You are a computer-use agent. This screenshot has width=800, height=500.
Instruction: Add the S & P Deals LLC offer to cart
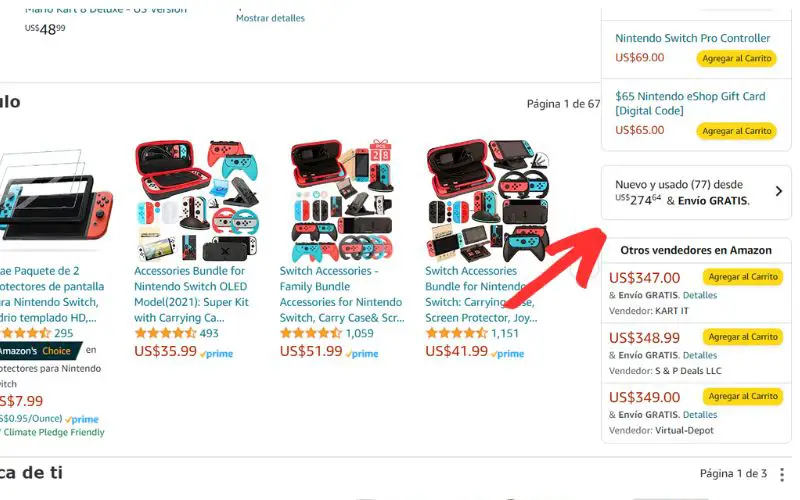point(743,337)
